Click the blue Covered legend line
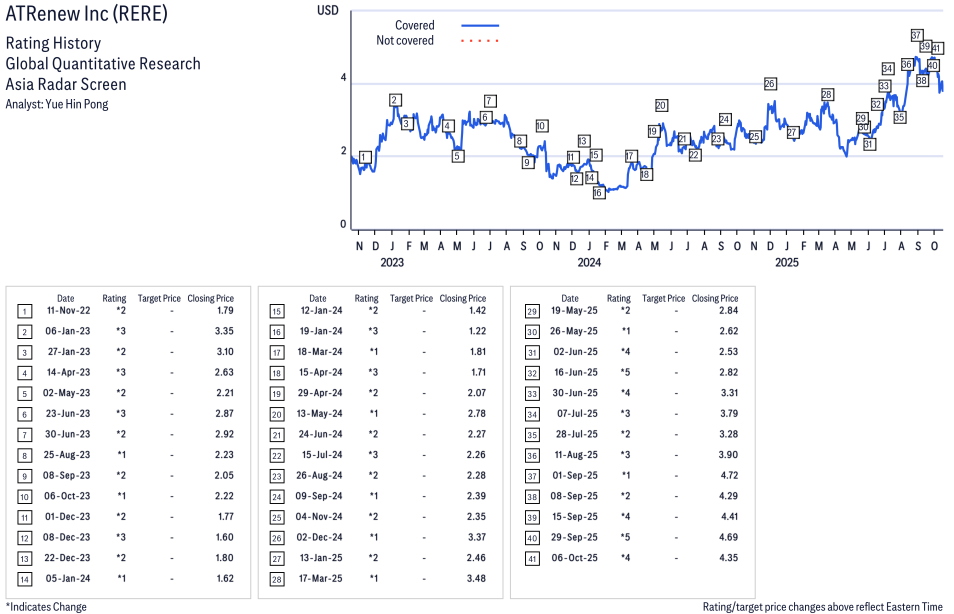The image size is (954, 614). pos(479,25)
